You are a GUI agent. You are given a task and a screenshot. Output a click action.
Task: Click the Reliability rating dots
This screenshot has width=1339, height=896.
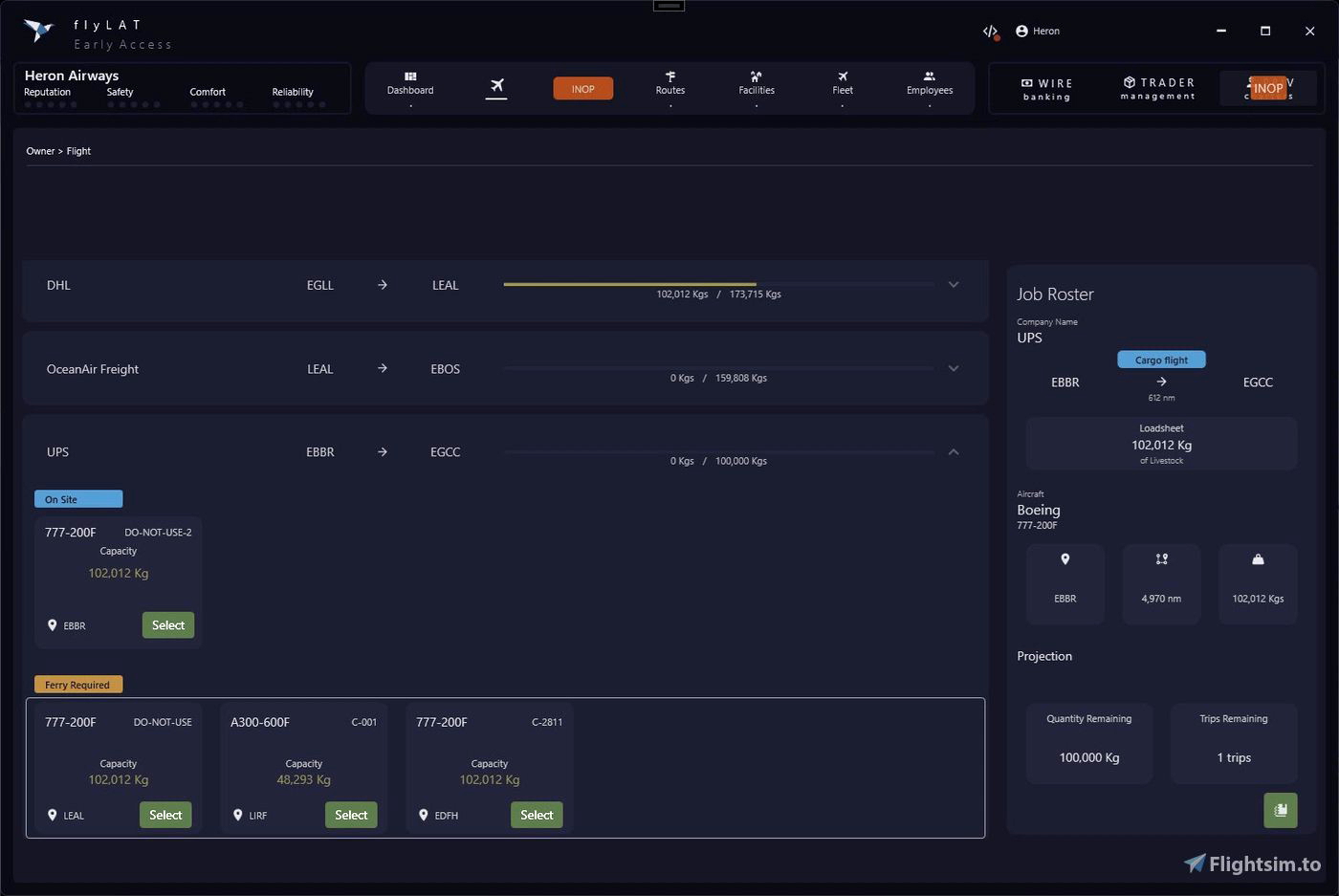[298, 104]
